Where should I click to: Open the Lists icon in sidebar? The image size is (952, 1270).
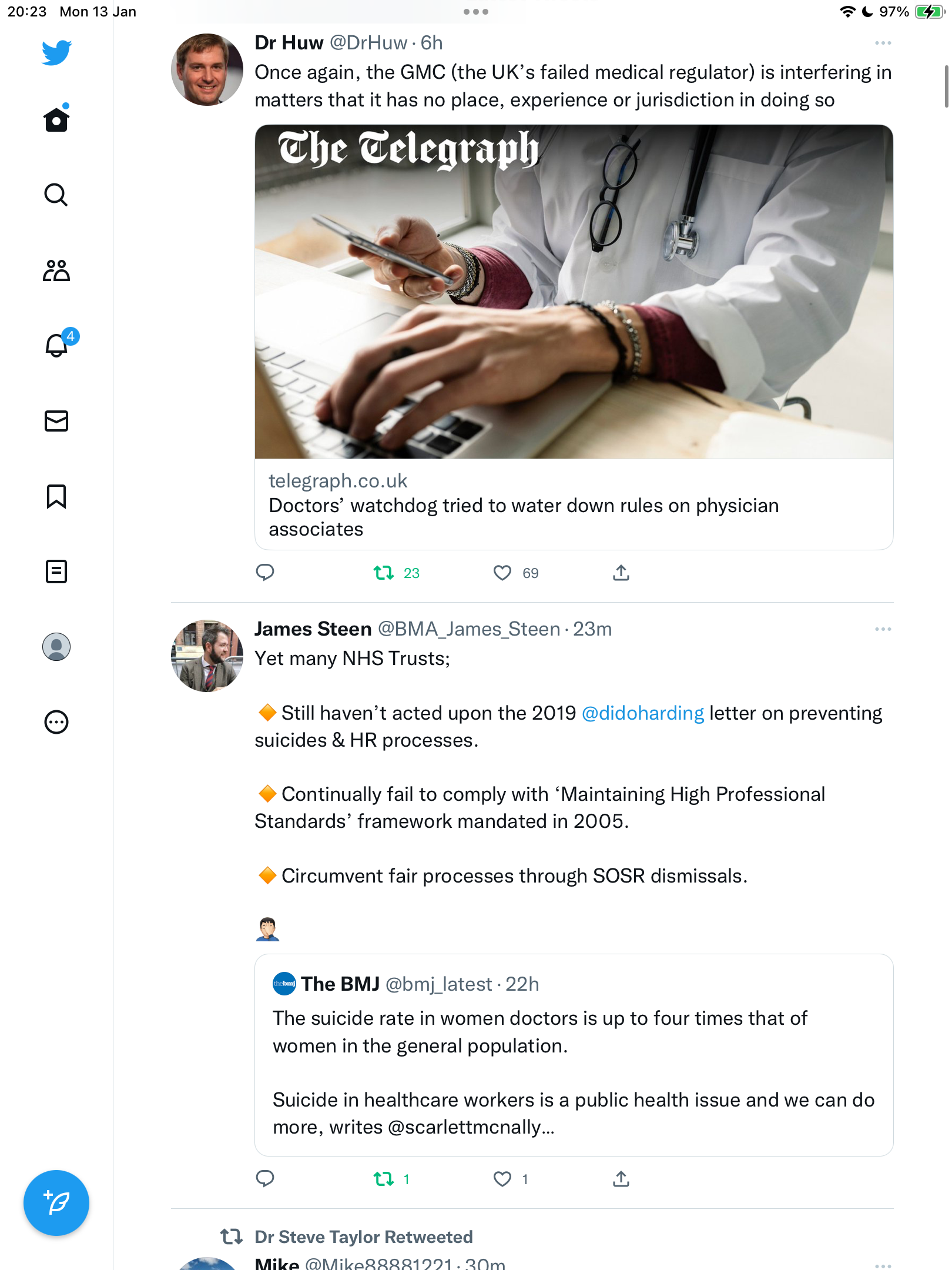[56, 571]
